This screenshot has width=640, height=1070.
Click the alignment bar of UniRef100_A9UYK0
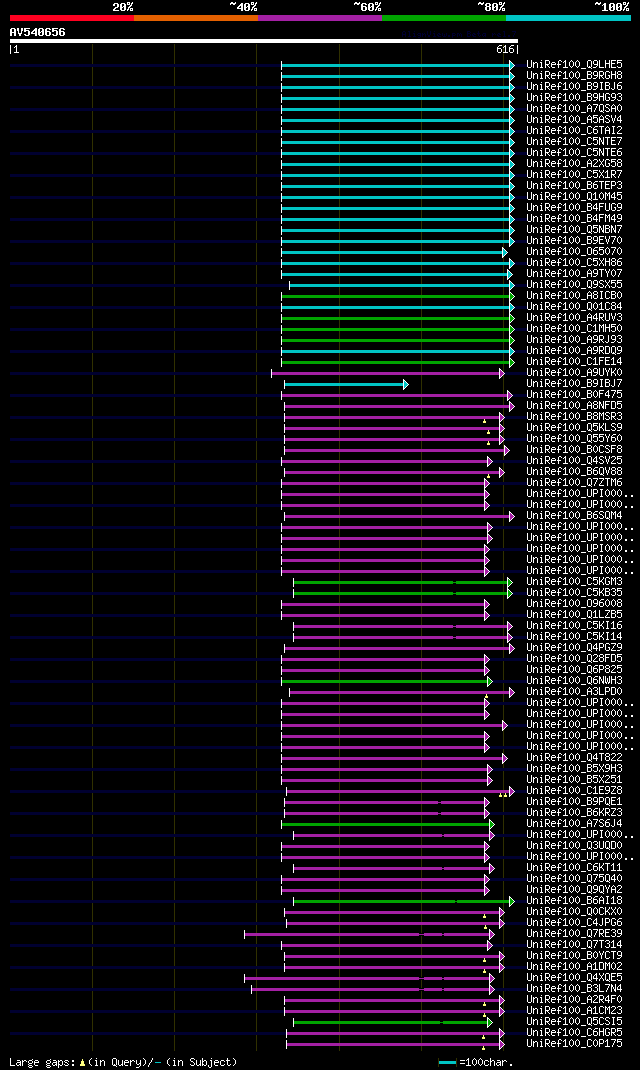(x=388, y=374)
